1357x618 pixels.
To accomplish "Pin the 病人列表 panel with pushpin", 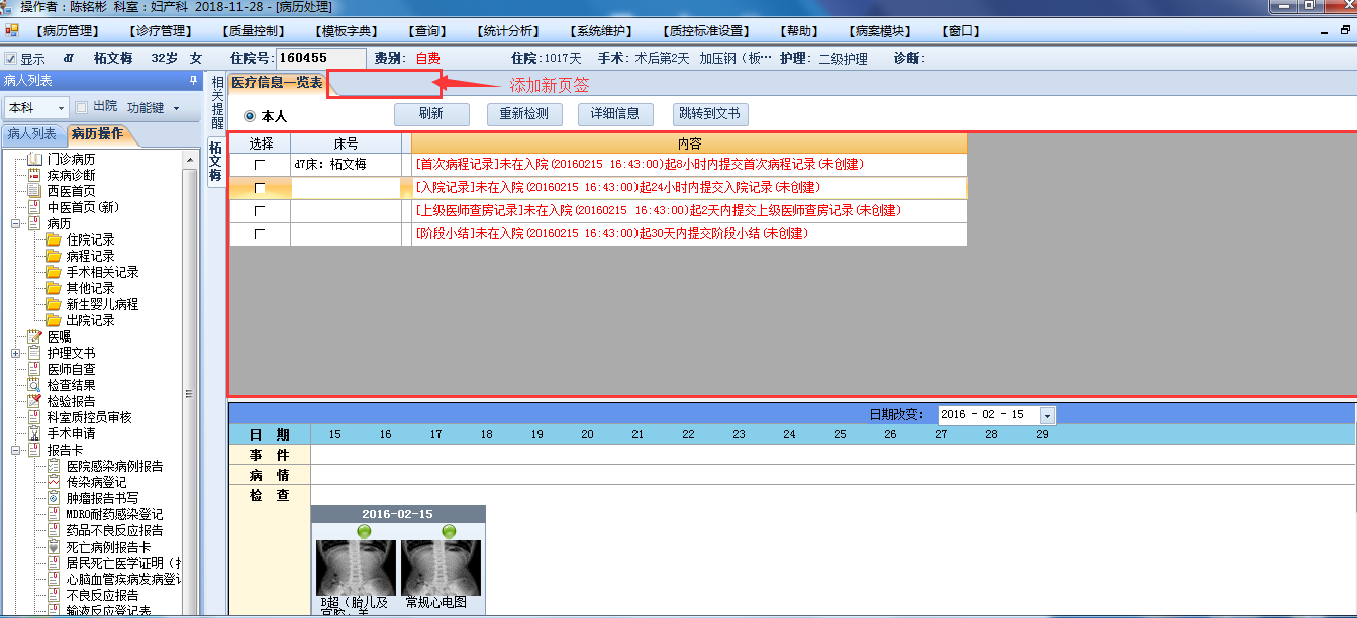I will point(193,81).
